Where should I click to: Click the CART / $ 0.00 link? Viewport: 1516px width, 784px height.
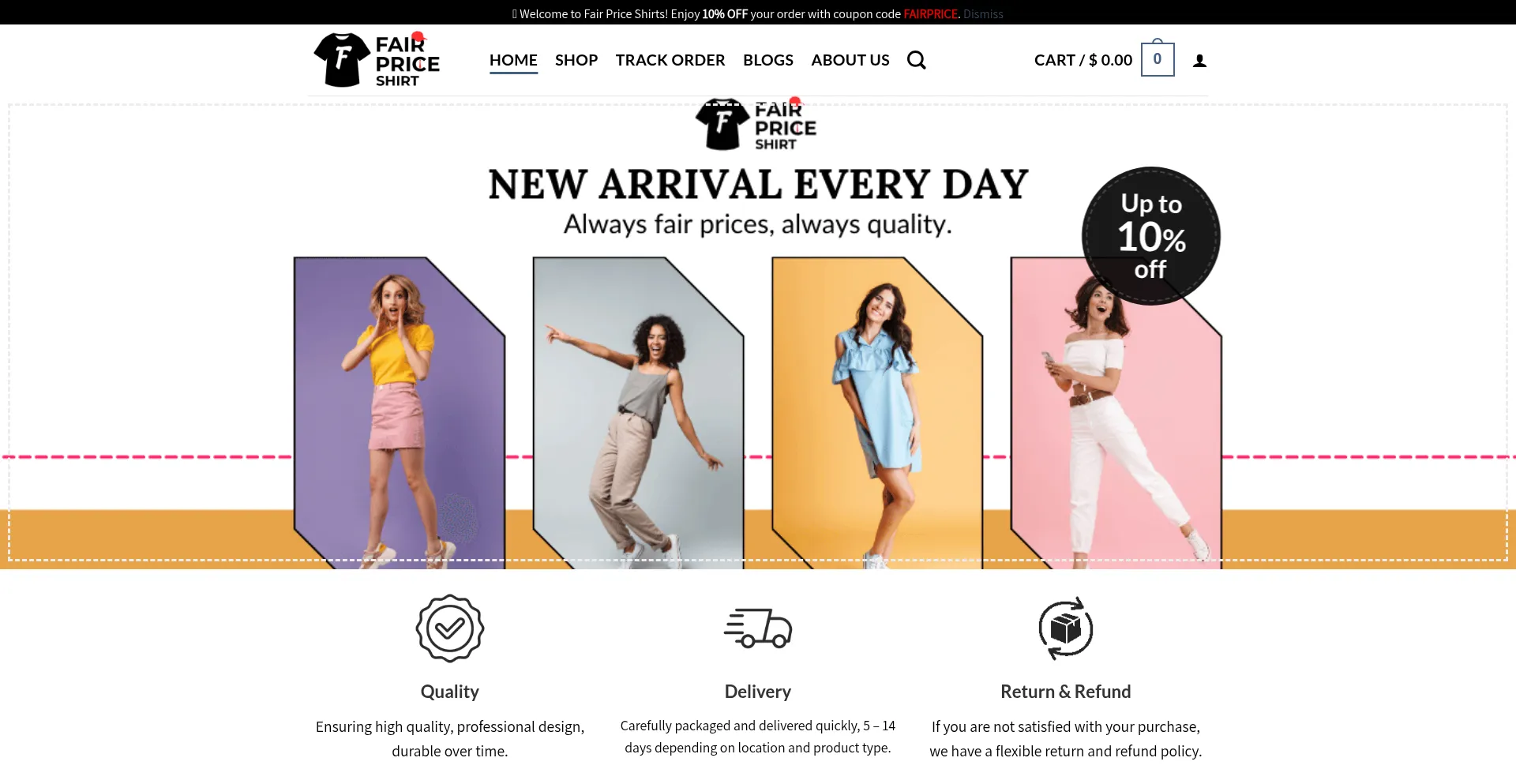1083,60
